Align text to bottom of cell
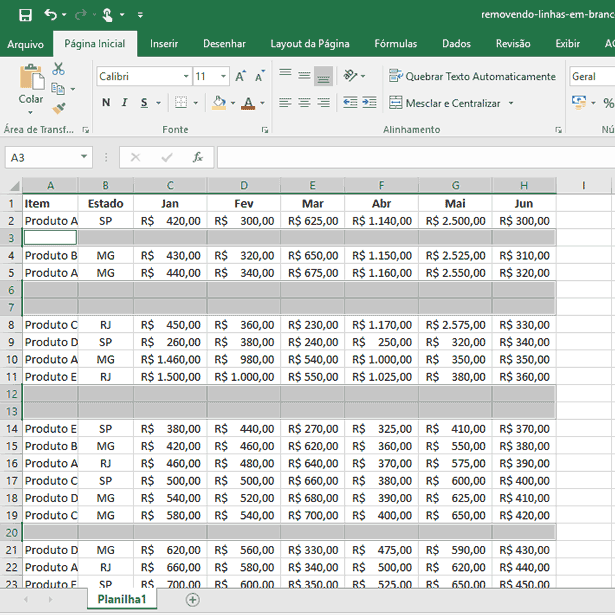Image resolution: width=615 pixels, height=615 pixels. (323, 76)
